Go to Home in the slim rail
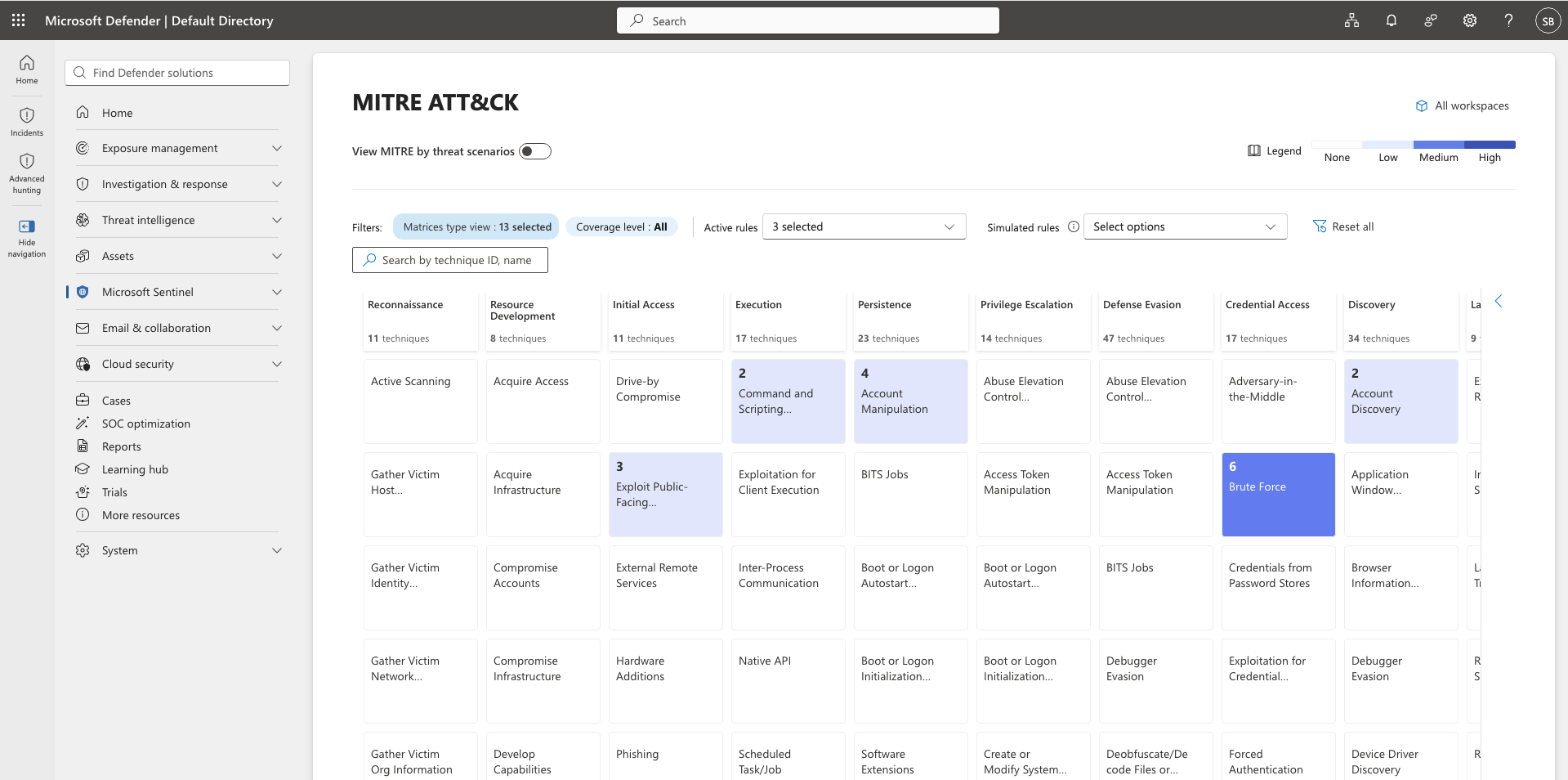 (x=27, y=69)
